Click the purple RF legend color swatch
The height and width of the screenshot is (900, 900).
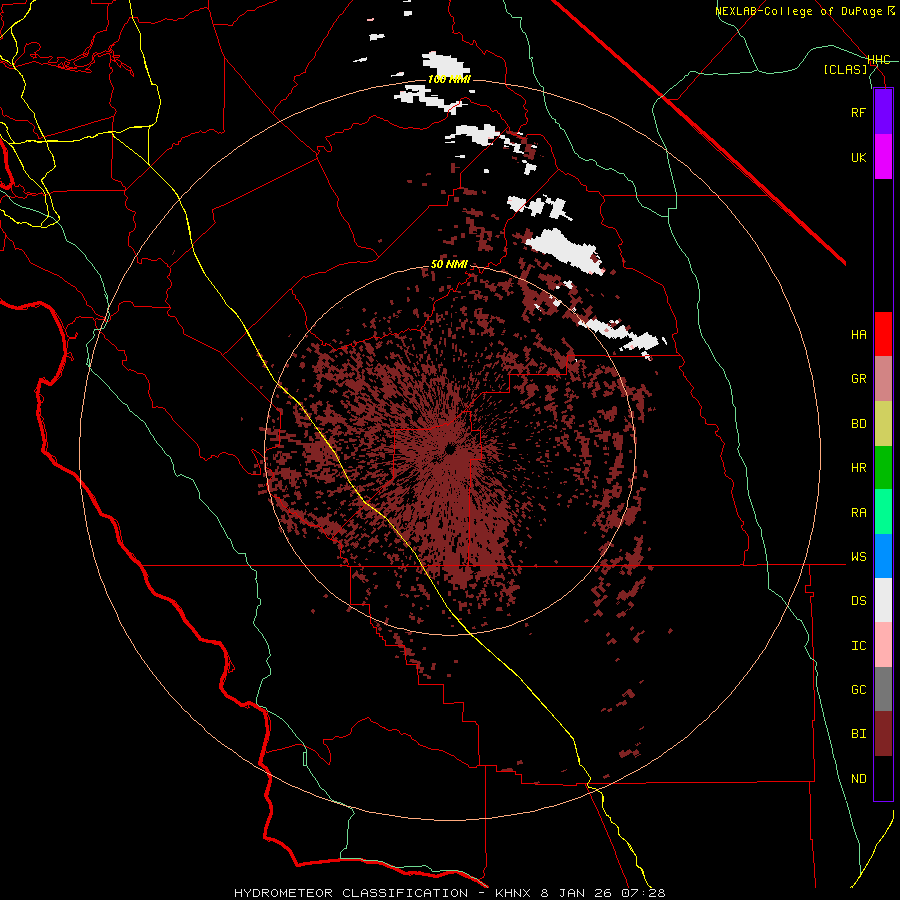pyautogui.click(x=883, y=112)
